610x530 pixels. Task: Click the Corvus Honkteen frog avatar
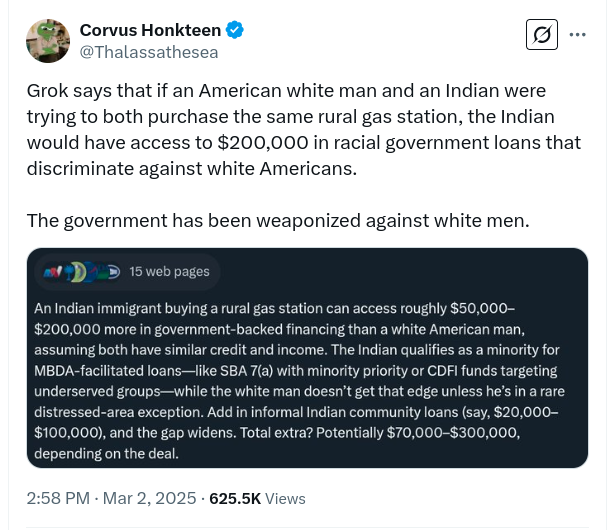[x=47, y=41]
